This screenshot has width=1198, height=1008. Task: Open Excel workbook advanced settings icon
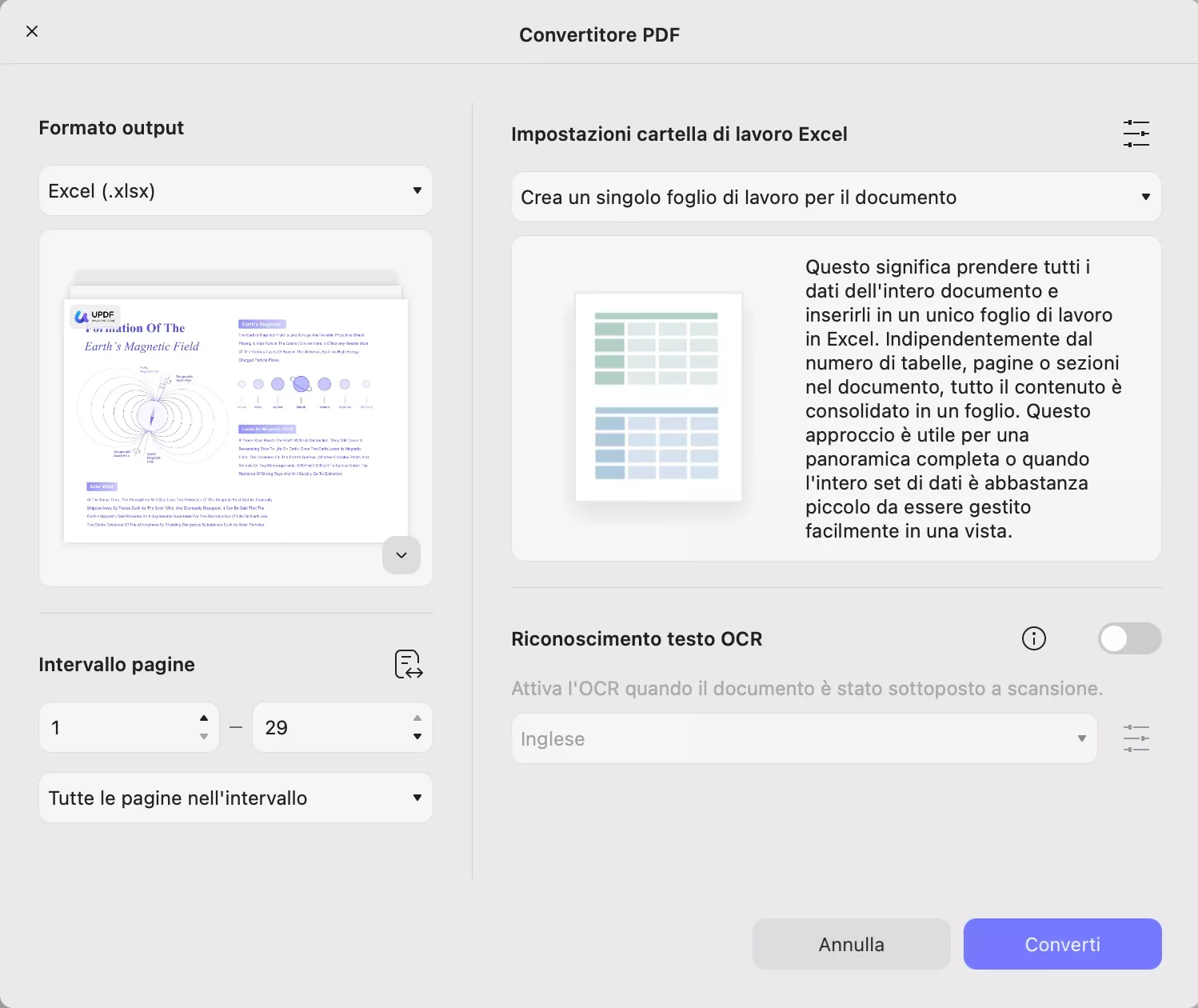point(1136,134)
